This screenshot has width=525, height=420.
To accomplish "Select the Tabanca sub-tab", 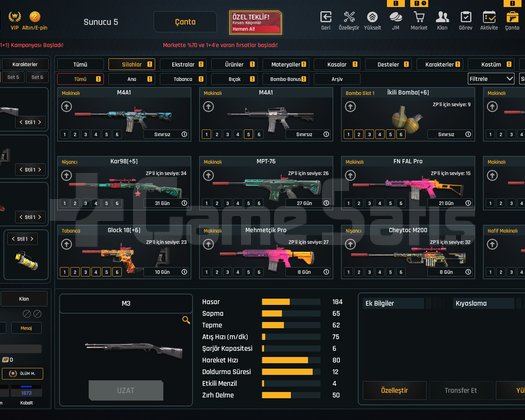I will (183, 79).
